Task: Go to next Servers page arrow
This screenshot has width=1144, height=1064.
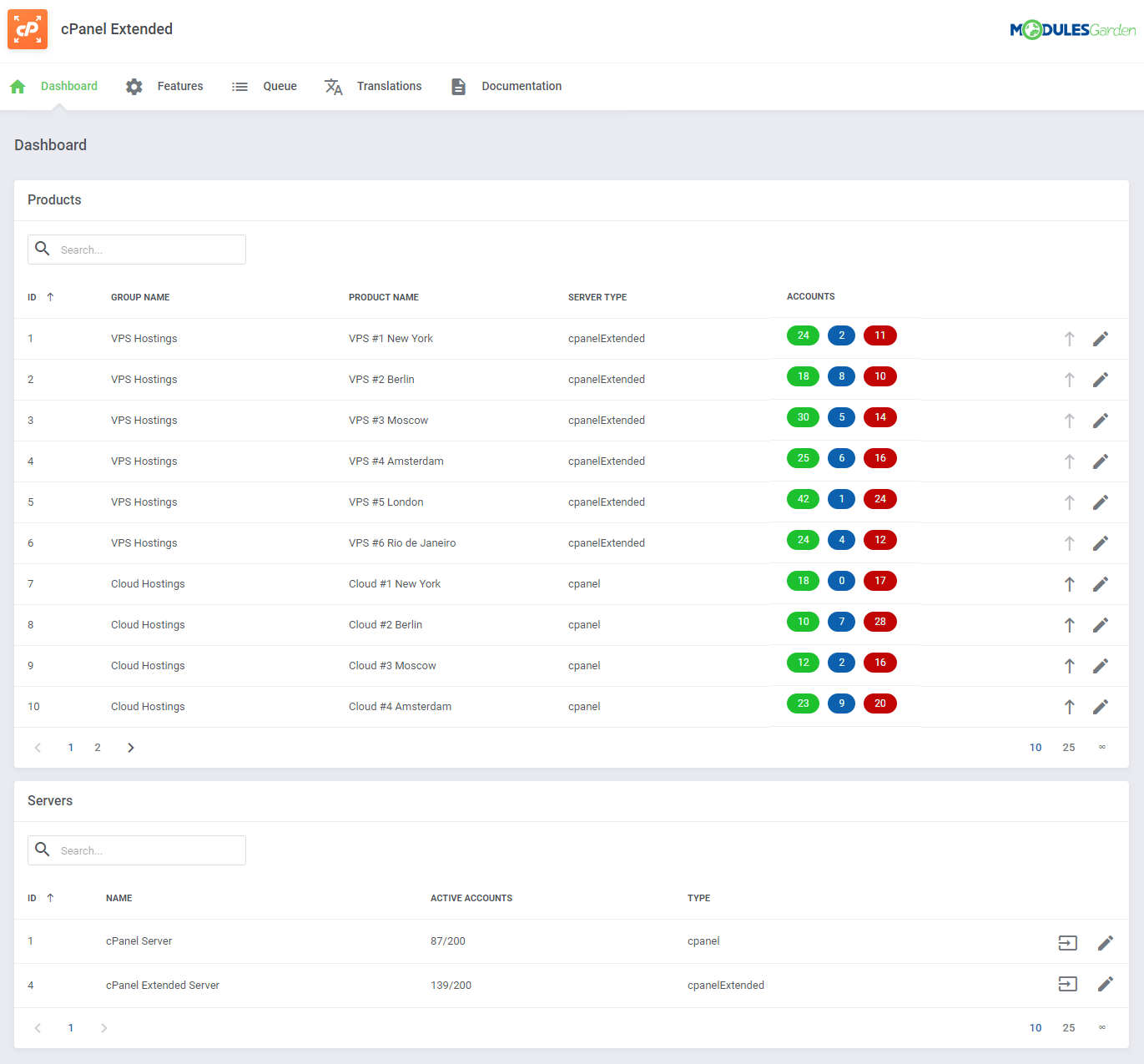Action: click(x=103, y=1028)
